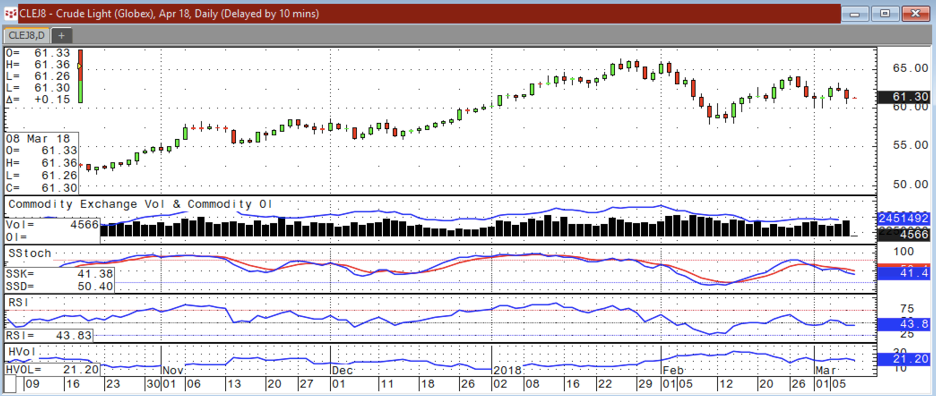936x396 pixels.
Task: Add a new chart tab with plus button
Action: pos(62,35)
